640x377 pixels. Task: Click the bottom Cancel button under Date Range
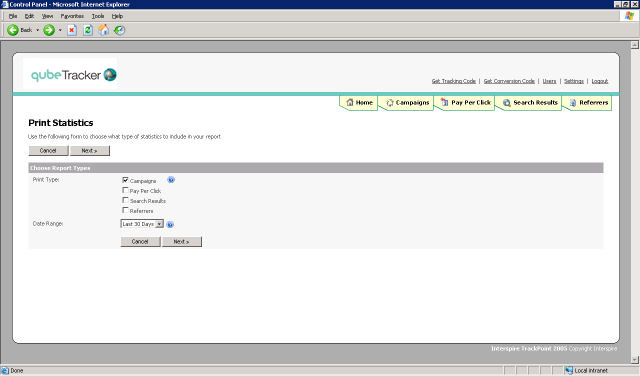click(x=140, y=242)
